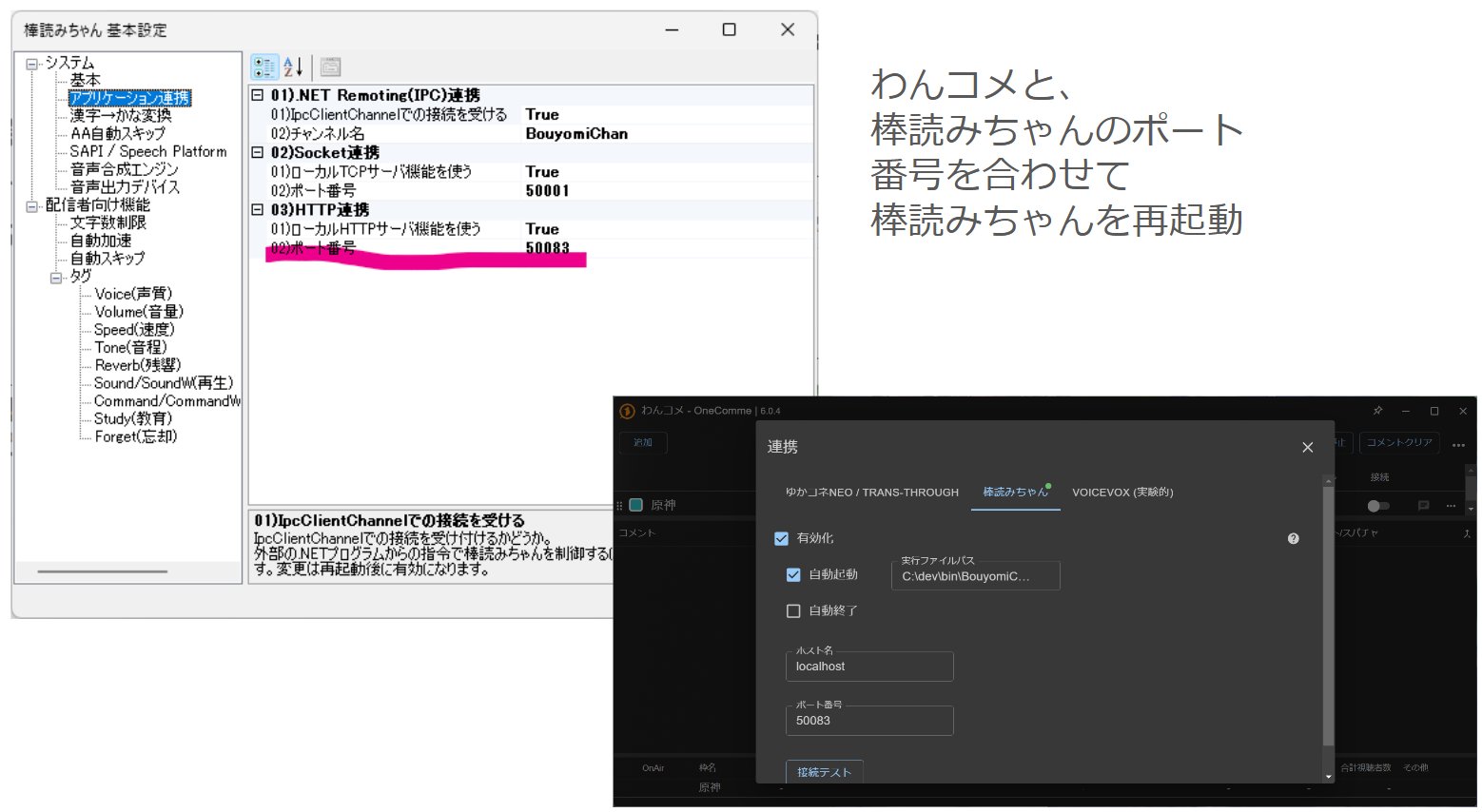Click the 追加 button in OneComme

pos(643,442)
